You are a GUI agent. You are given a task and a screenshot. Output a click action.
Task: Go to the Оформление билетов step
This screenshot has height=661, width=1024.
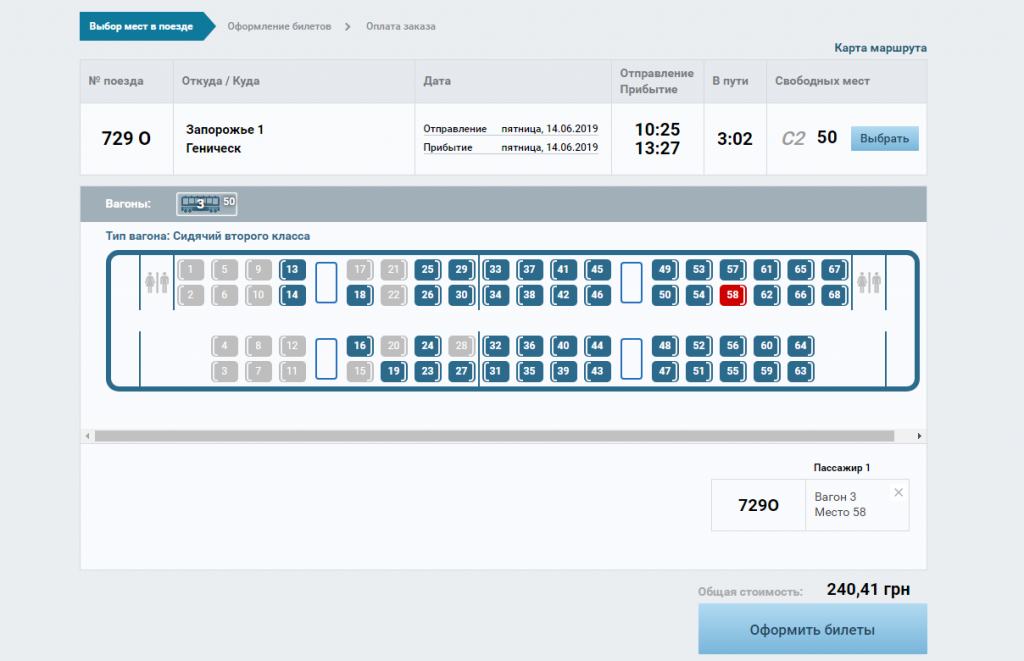point(279,26)
